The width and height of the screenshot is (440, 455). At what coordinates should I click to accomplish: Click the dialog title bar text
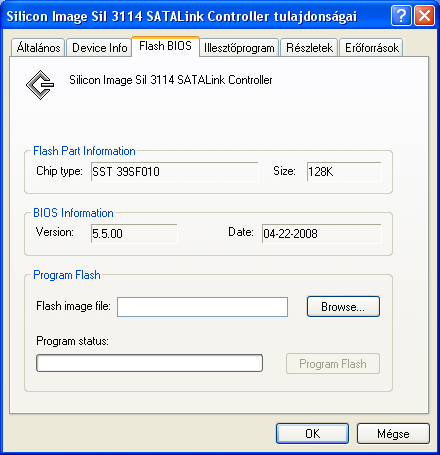(182, 16)
